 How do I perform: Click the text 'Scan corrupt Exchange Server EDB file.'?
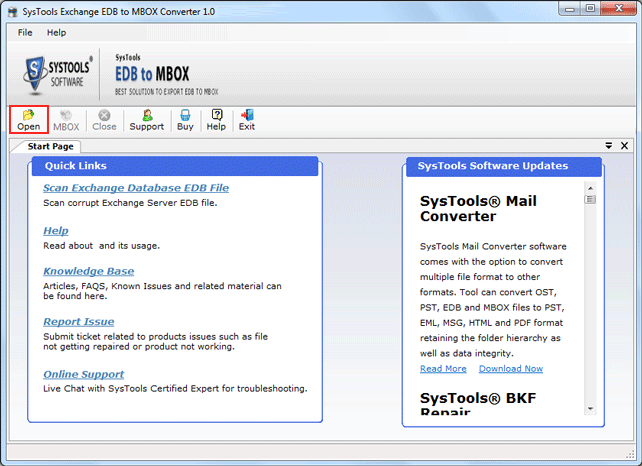(x=130, y=203)
